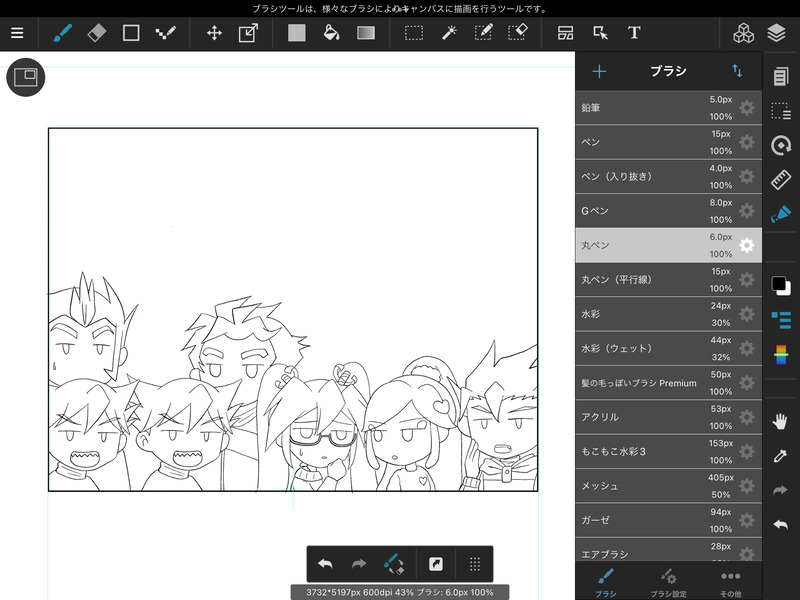Select the 水彩（ウェット） brush
Image resolution: width=800 pixels, height=600 pixels.
(x=668, y=348)
